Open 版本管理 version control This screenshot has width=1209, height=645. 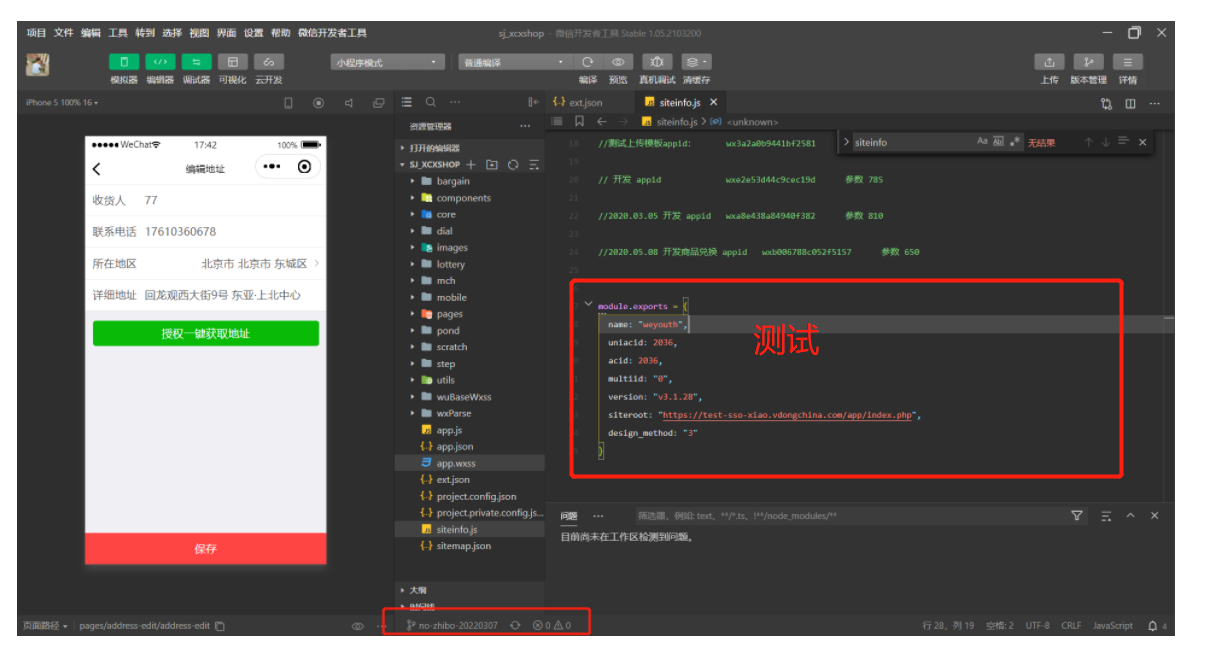click(1088, 62)
